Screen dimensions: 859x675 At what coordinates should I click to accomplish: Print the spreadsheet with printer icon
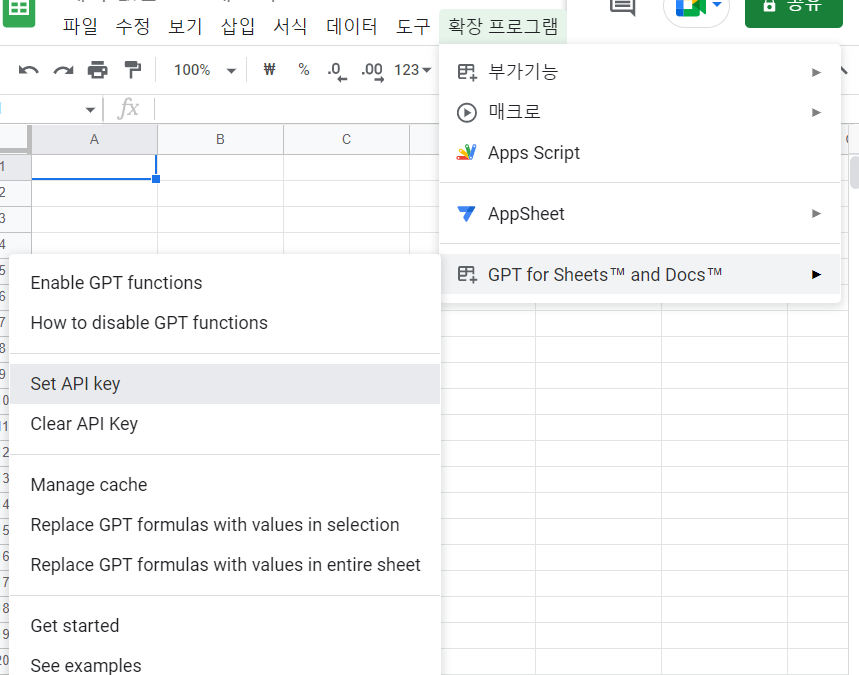(98, 70)
